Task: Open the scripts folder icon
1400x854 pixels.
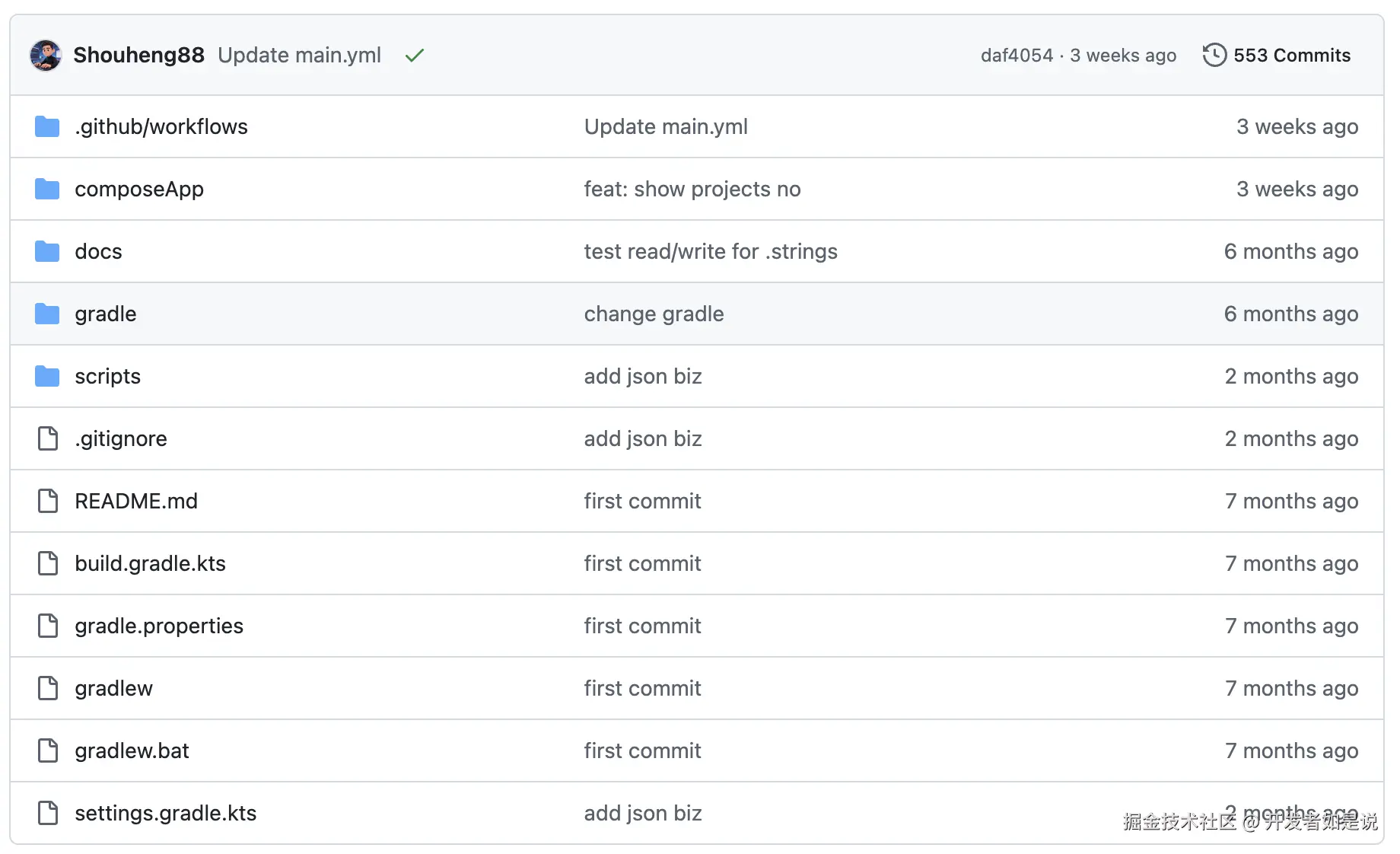Action: coord(46,376)
